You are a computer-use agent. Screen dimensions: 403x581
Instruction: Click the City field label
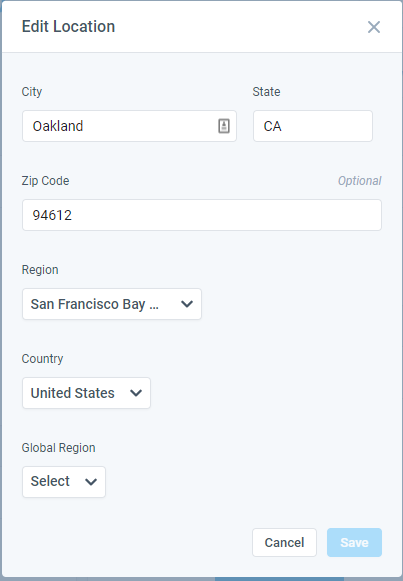(32, 92)
